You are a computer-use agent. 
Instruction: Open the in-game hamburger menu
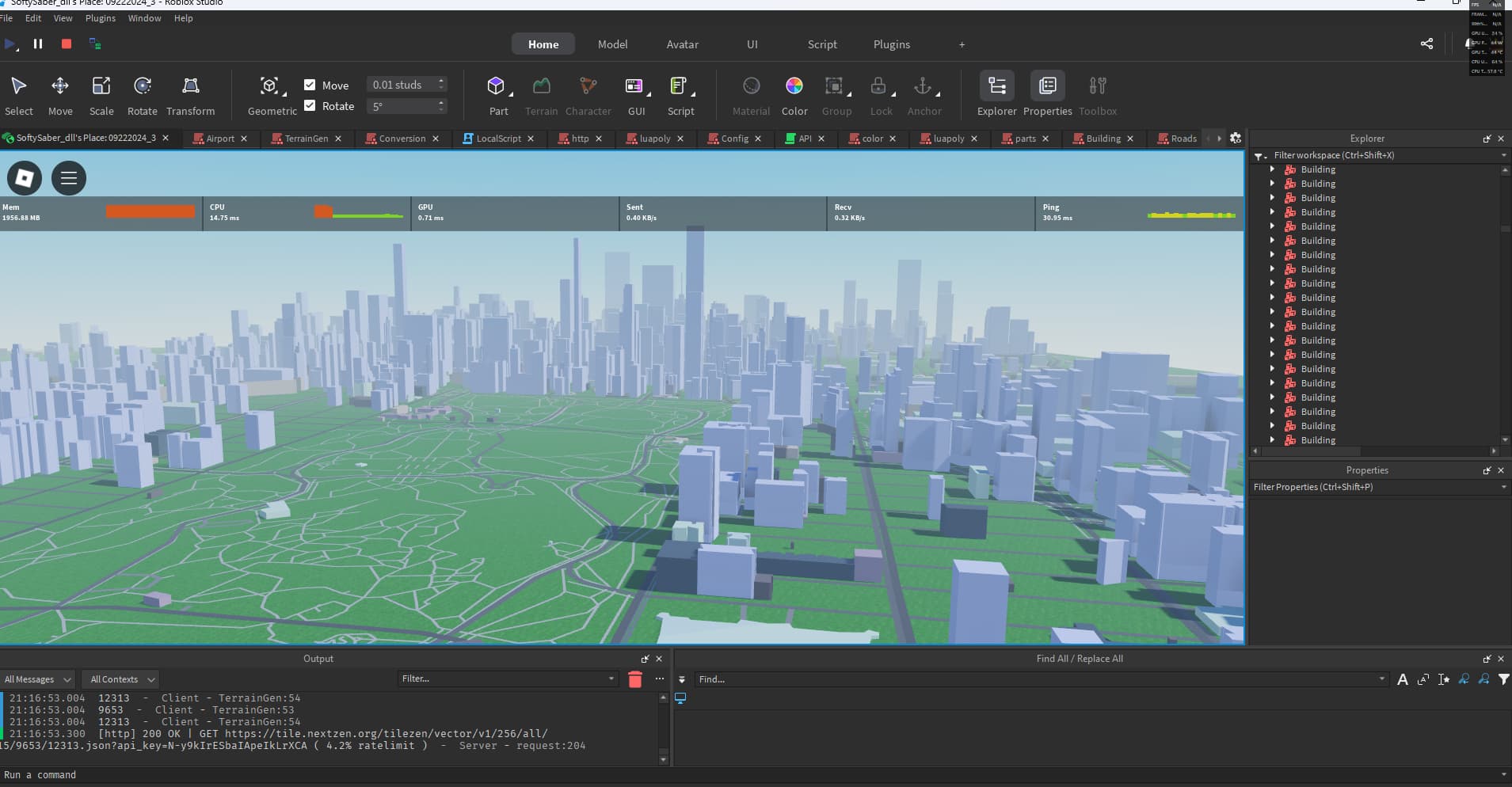[x=69, y=178]
